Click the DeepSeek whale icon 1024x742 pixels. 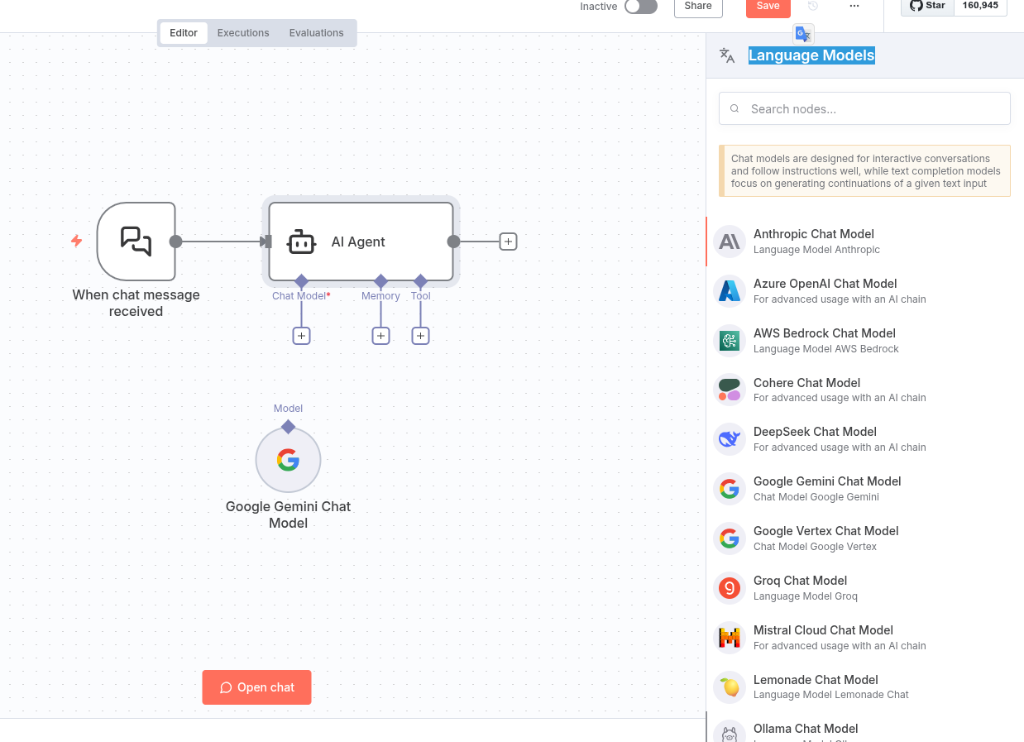(x=729, y=440)
